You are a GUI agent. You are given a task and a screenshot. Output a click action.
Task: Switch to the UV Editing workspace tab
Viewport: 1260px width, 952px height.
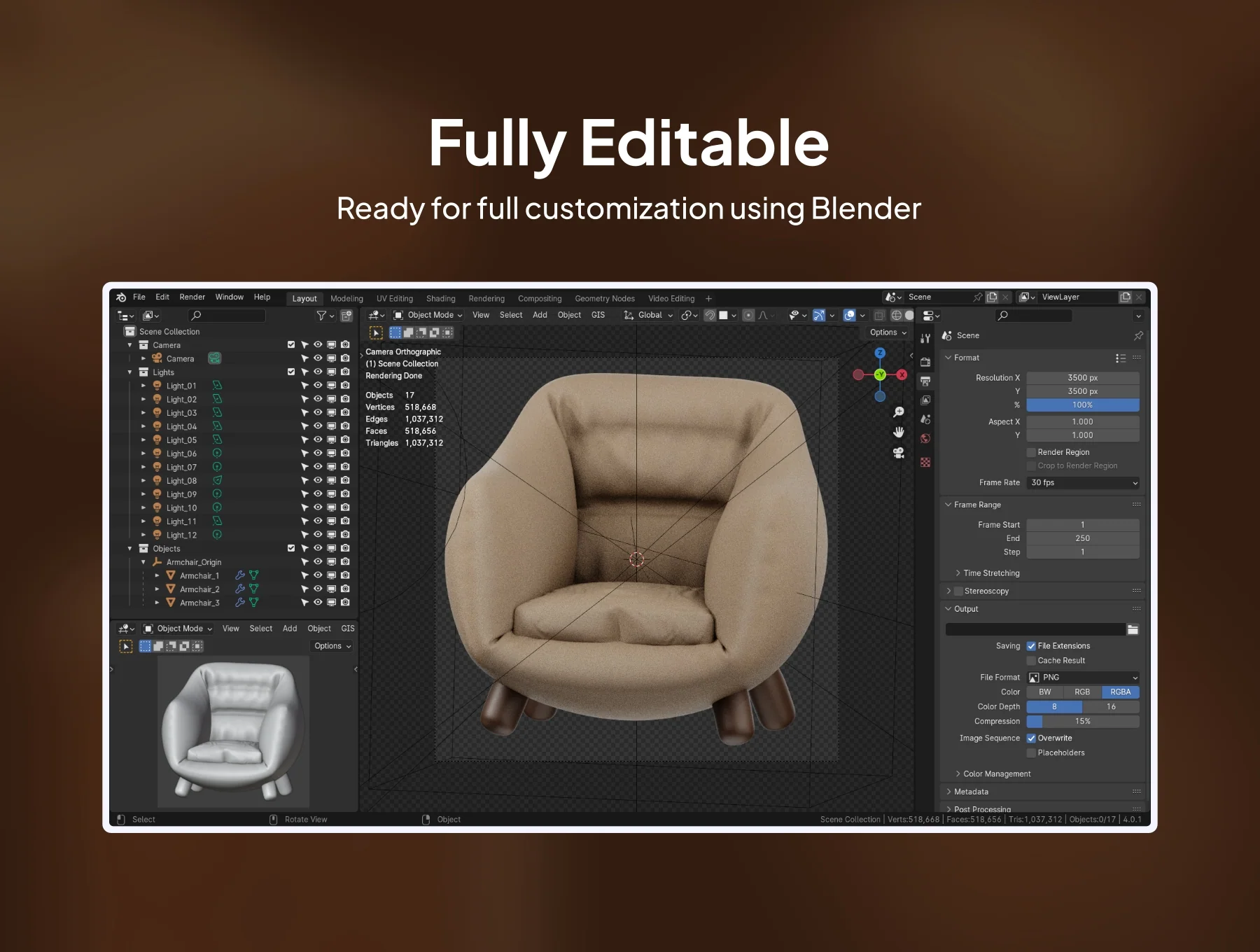click(395, 299)
